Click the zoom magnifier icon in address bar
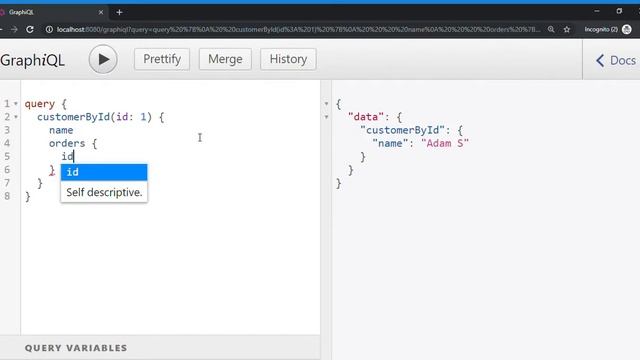 pyautogui.click(x=551, y=29)
